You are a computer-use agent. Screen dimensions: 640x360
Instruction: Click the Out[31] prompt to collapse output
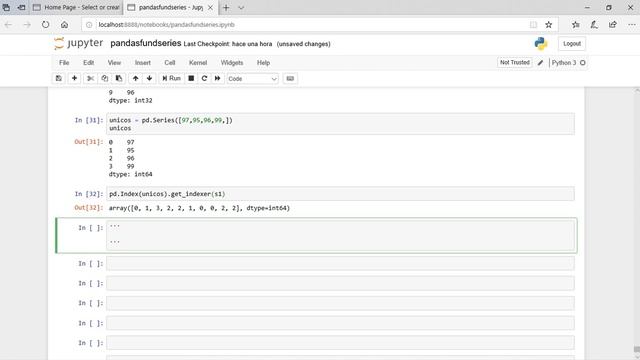click(x=89, y=142)
